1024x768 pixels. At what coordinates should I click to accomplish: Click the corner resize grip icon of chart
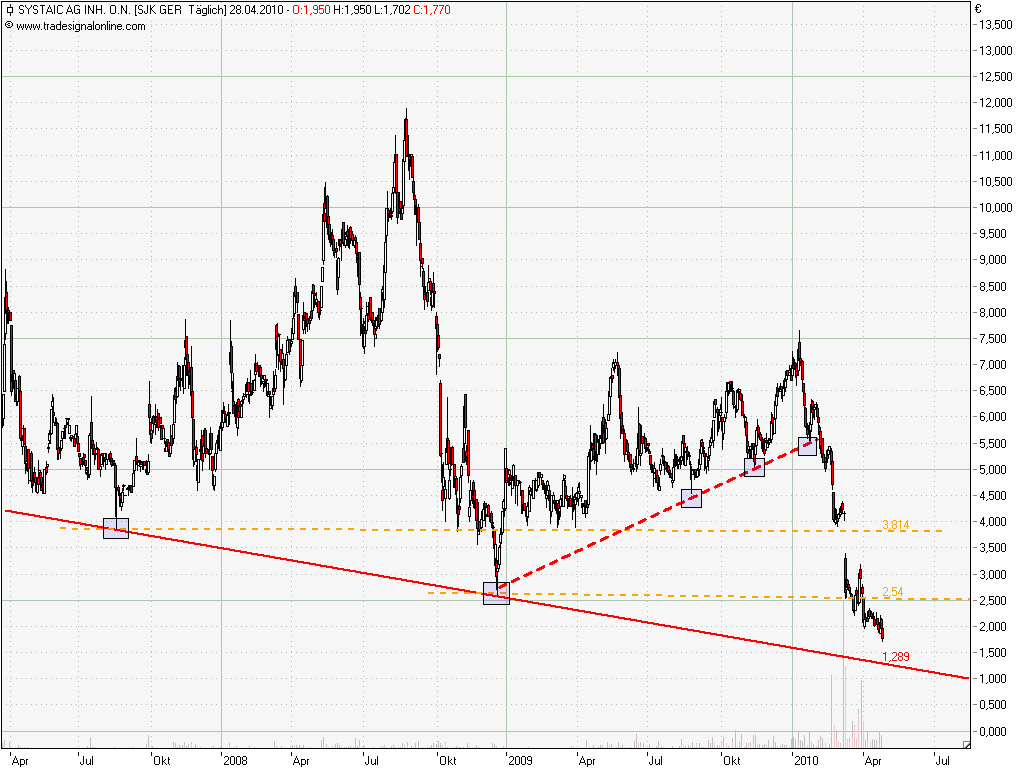point(967,744)
